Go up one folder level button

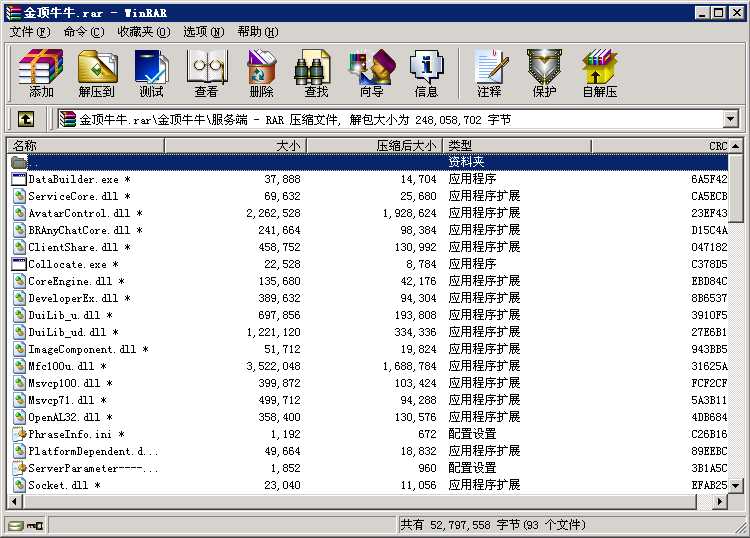[25, 119]
